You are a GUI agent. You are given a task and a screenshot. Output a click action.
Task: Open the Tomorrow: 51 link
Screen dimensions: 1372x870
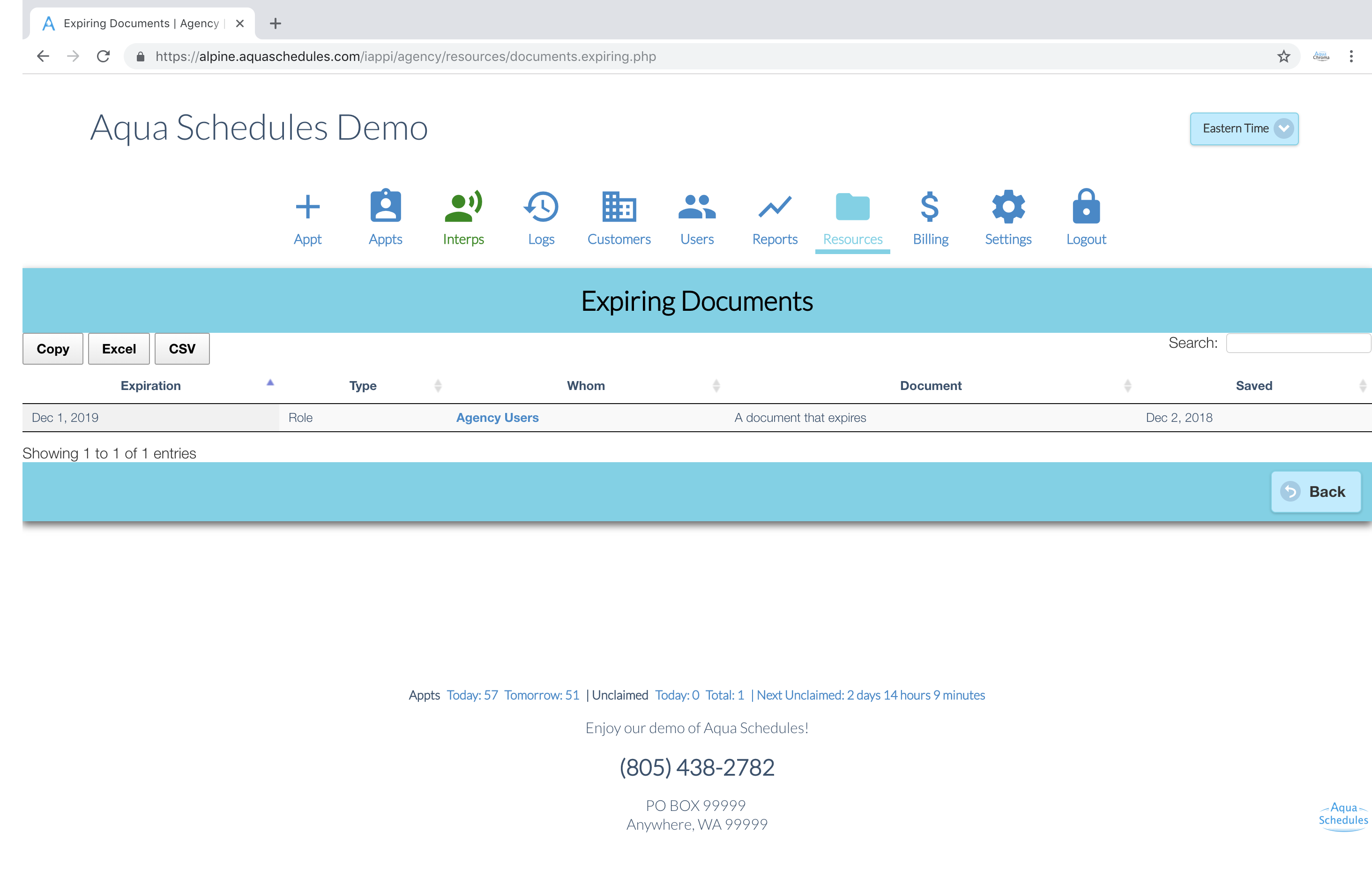pyautogui.click(x=541, y=695)
